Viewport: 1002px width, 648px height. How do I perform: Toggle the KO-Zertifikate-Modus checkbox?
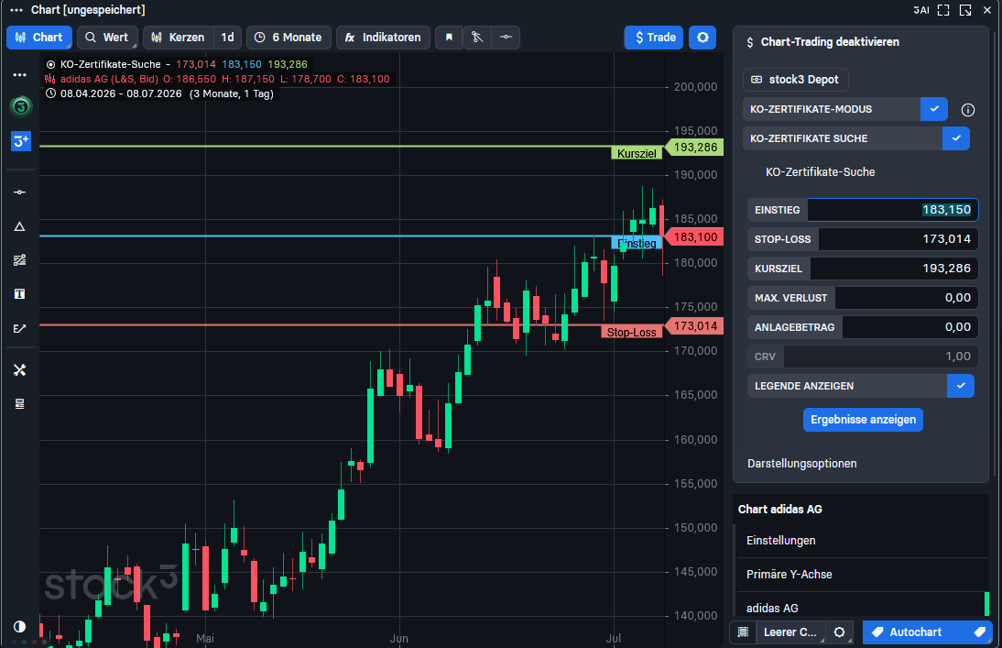click(x=934, y=109)
